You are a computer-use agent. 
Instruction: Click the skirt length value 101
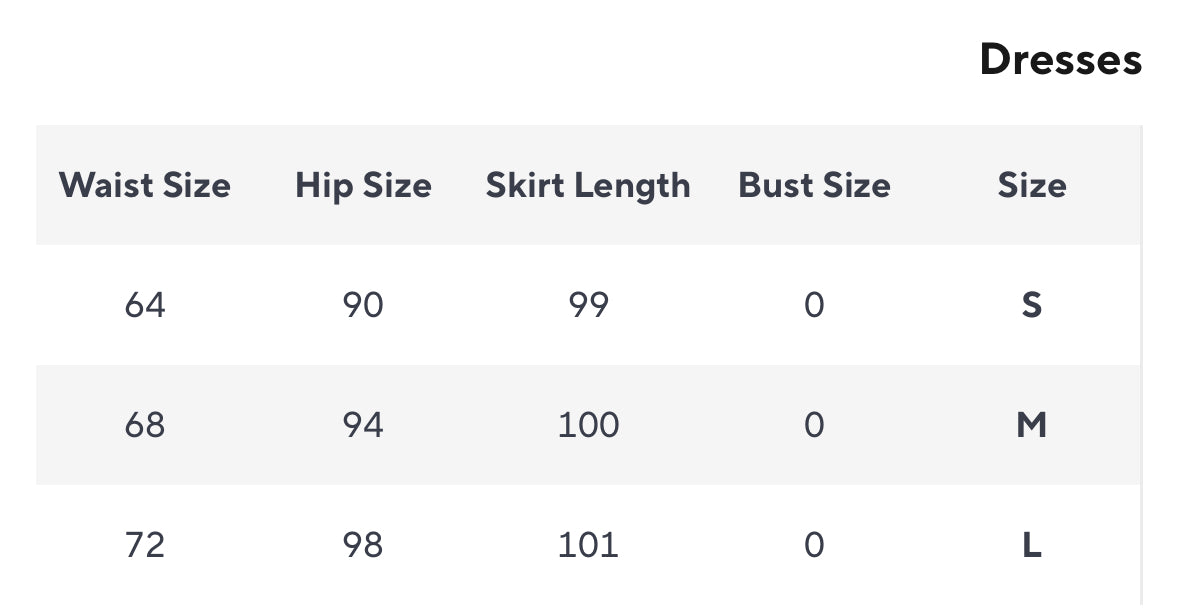tap(588, 545)
